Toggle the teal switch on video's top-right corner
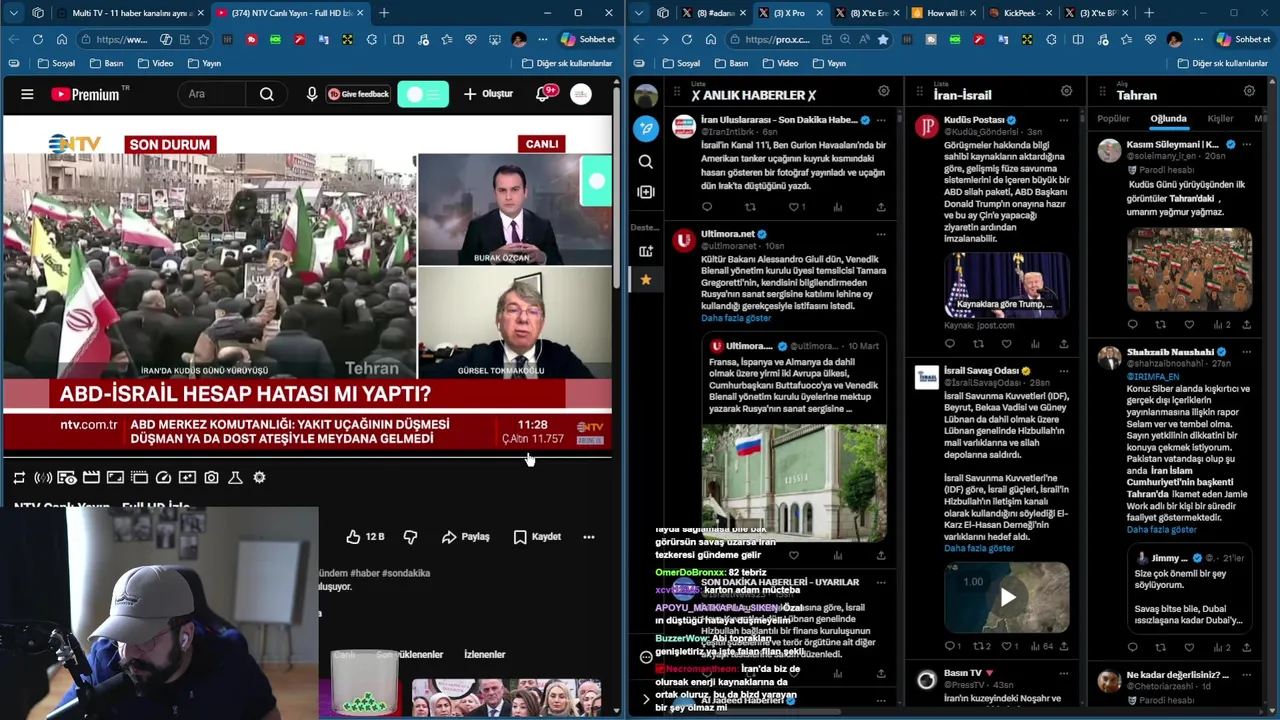 coord(596,181)
